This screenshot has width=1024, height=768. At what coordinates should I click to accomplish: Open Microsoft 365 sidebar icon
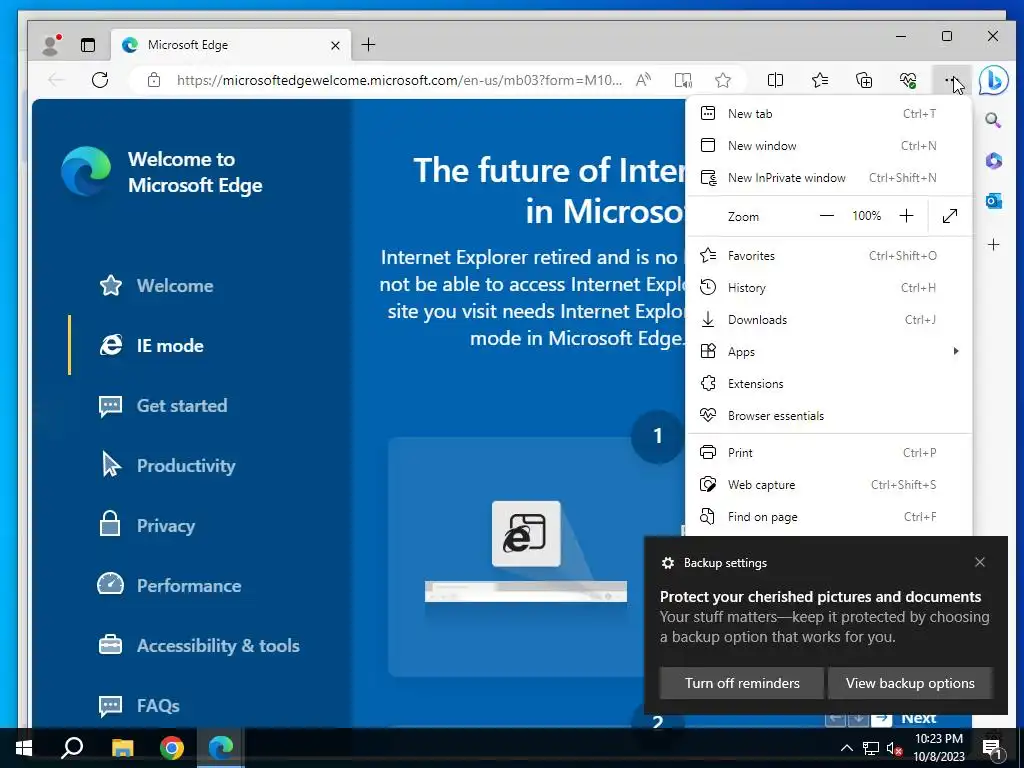click(x=993, y=161)
